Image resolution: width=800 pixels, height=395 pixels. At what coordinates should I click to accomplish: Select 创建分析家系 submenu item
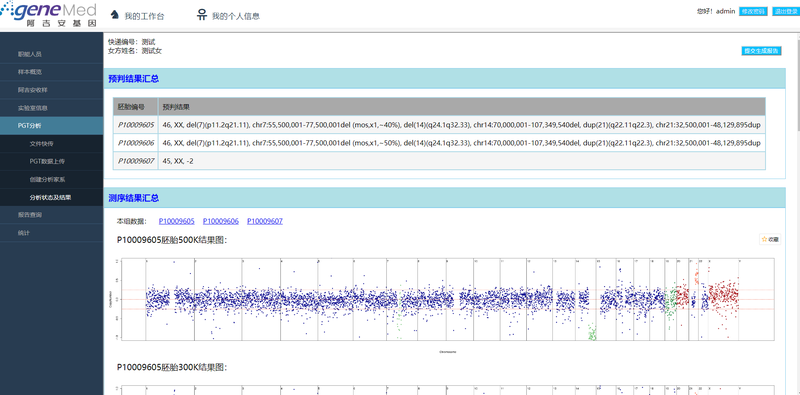point(52,179)
